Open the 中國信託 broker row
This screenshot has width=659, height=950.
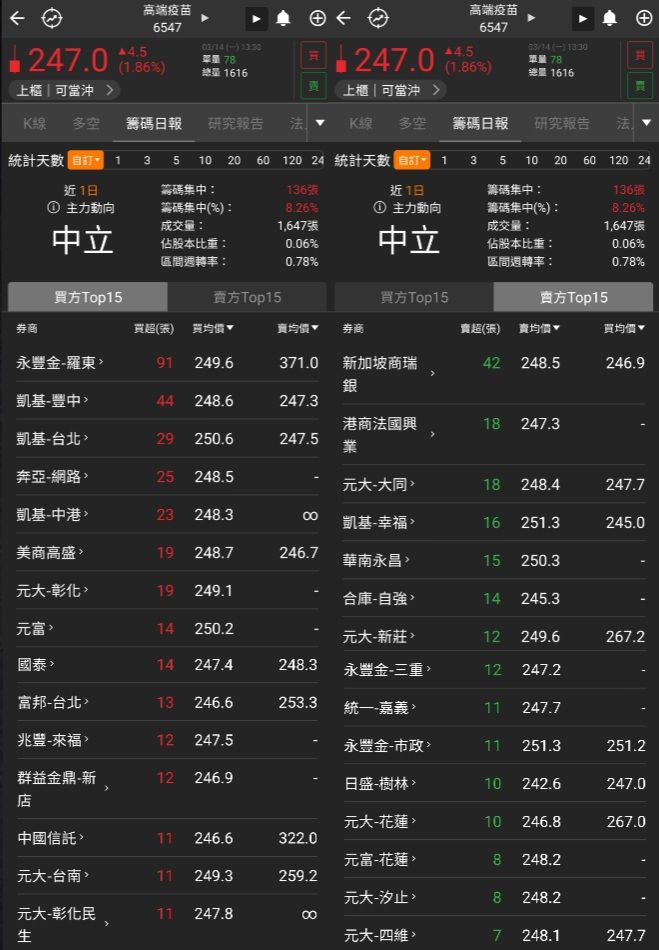point(167,838)
